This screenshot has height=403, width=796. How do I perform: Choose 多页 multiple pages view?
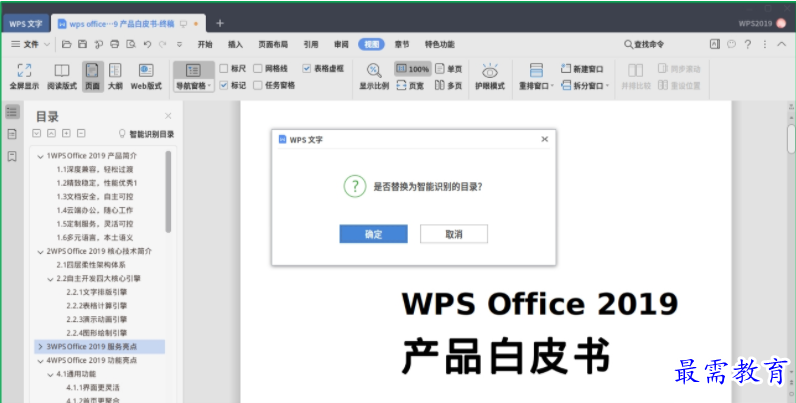(449, 86)
